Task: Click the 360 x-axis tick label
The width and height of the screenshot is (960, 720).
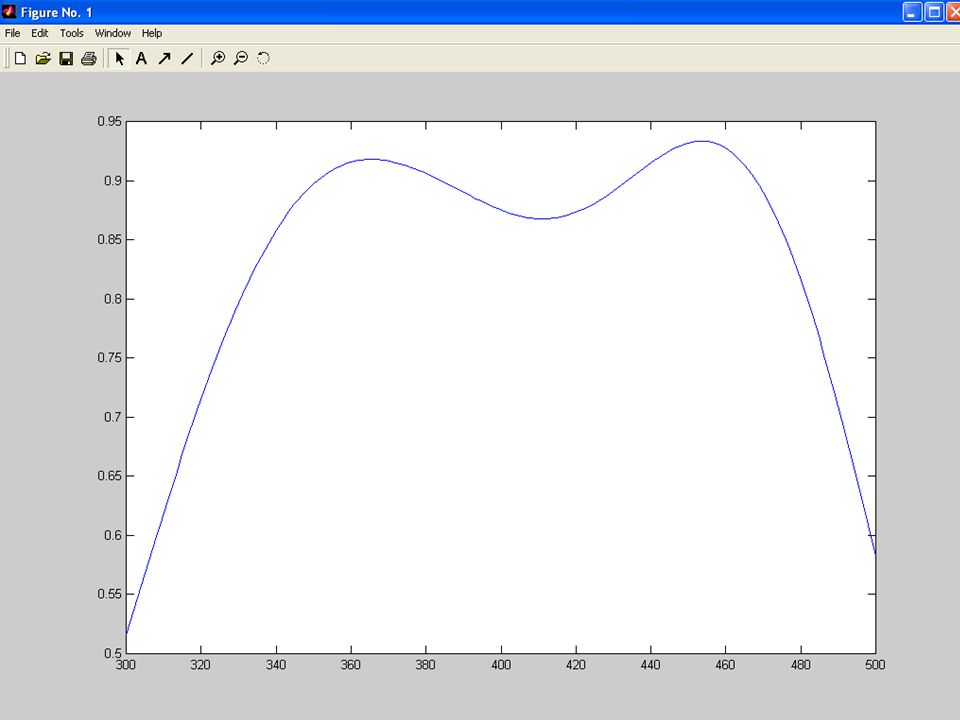Action: [x=351, y=665]
